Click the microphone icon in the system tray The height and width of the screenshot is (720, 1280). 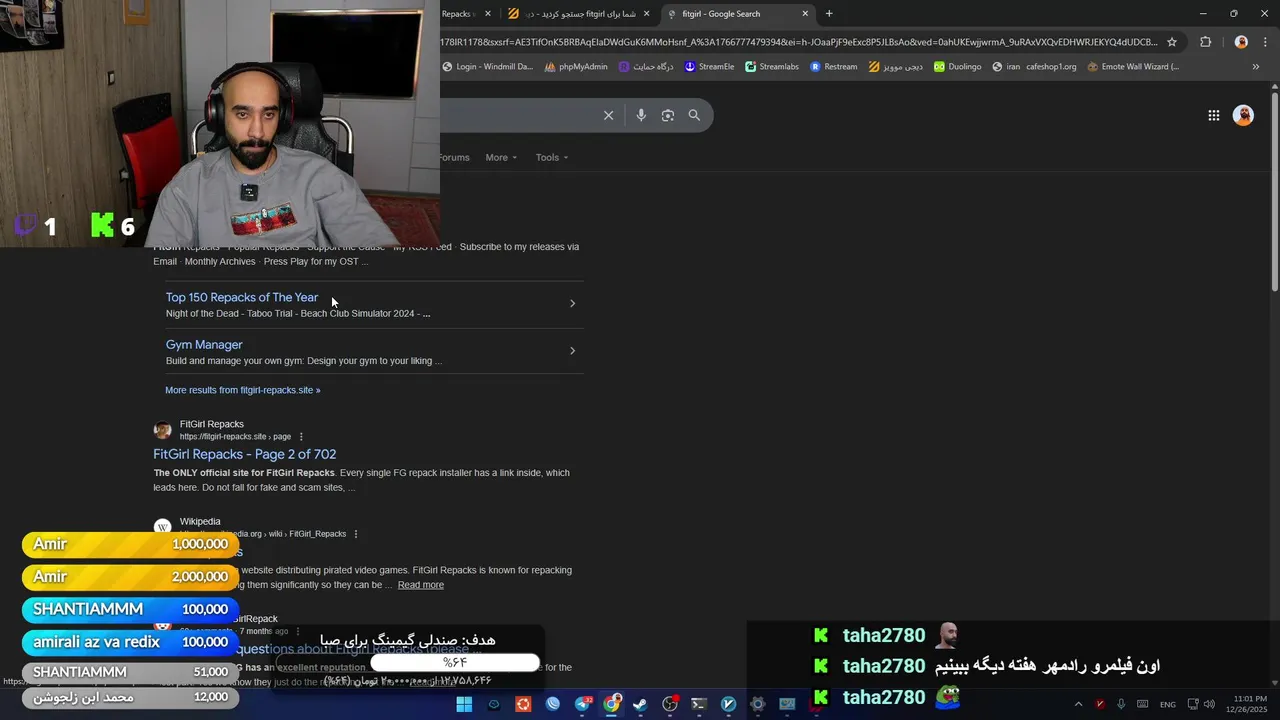click(x=1121, y=704)
